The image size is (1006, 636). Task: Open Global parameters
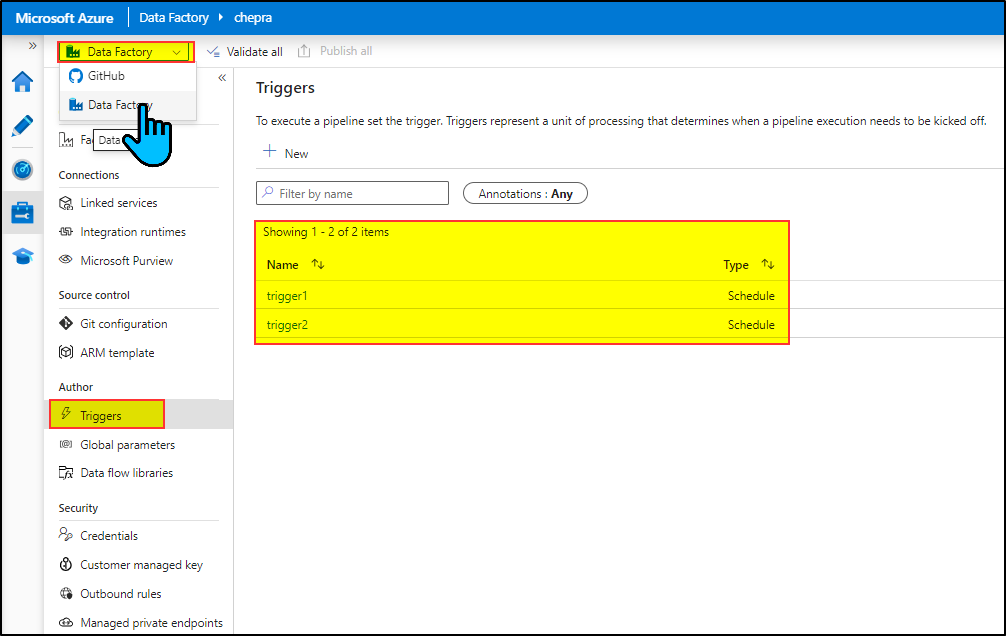pos(127,445)
